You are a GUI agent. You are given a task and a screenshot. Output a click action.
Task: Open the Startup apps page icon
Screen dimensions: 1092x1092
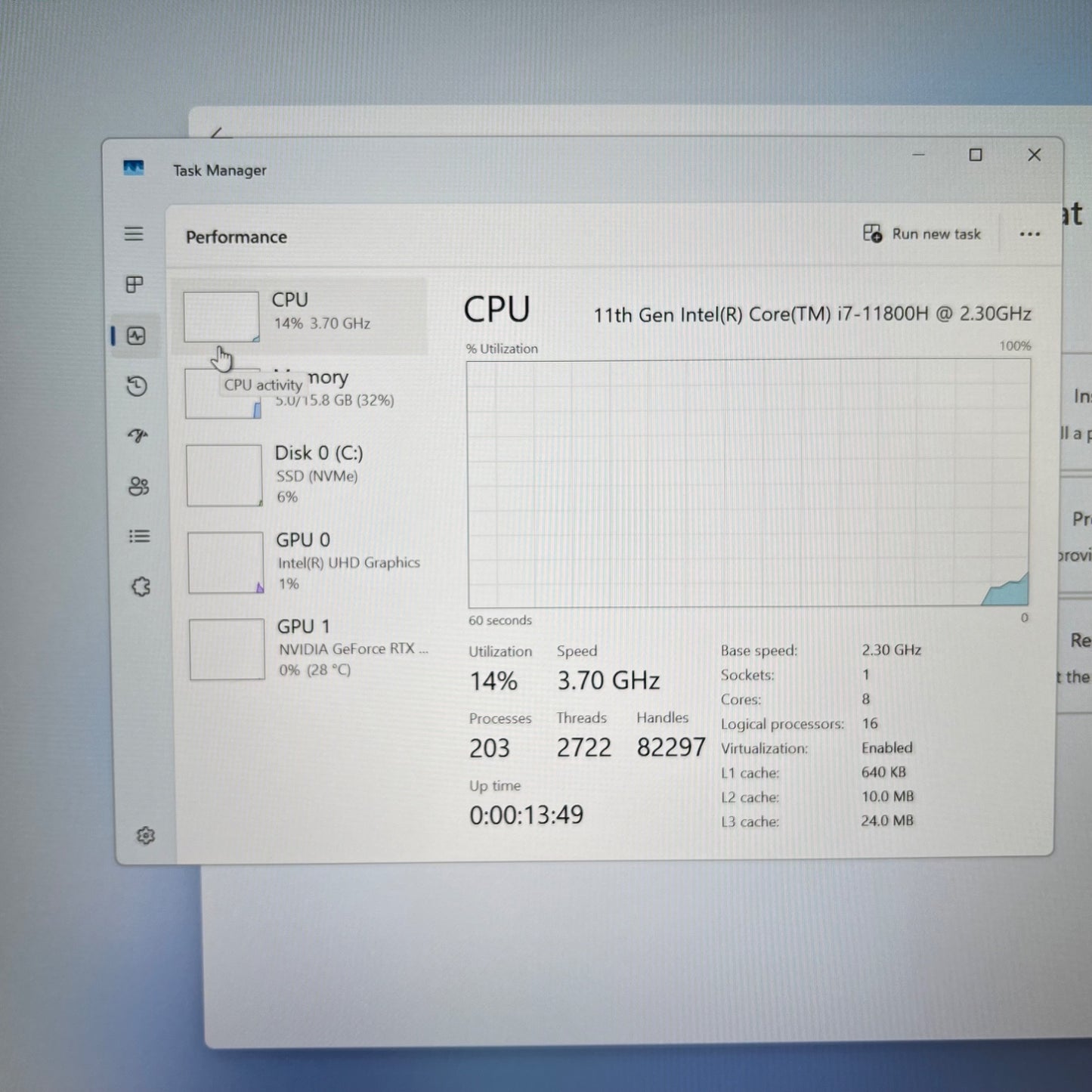click(138, 435)
